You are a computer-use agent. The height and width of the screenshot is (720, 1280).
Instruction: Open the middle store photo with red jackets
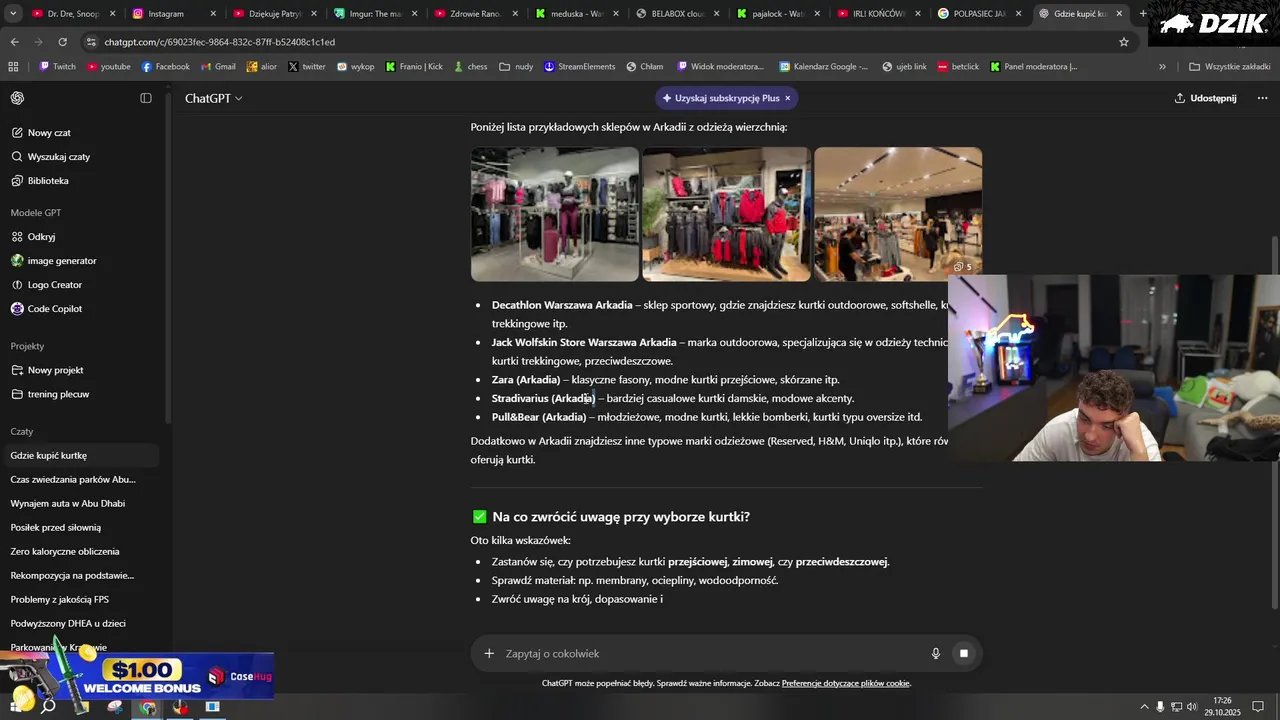[x=726, y=214]
